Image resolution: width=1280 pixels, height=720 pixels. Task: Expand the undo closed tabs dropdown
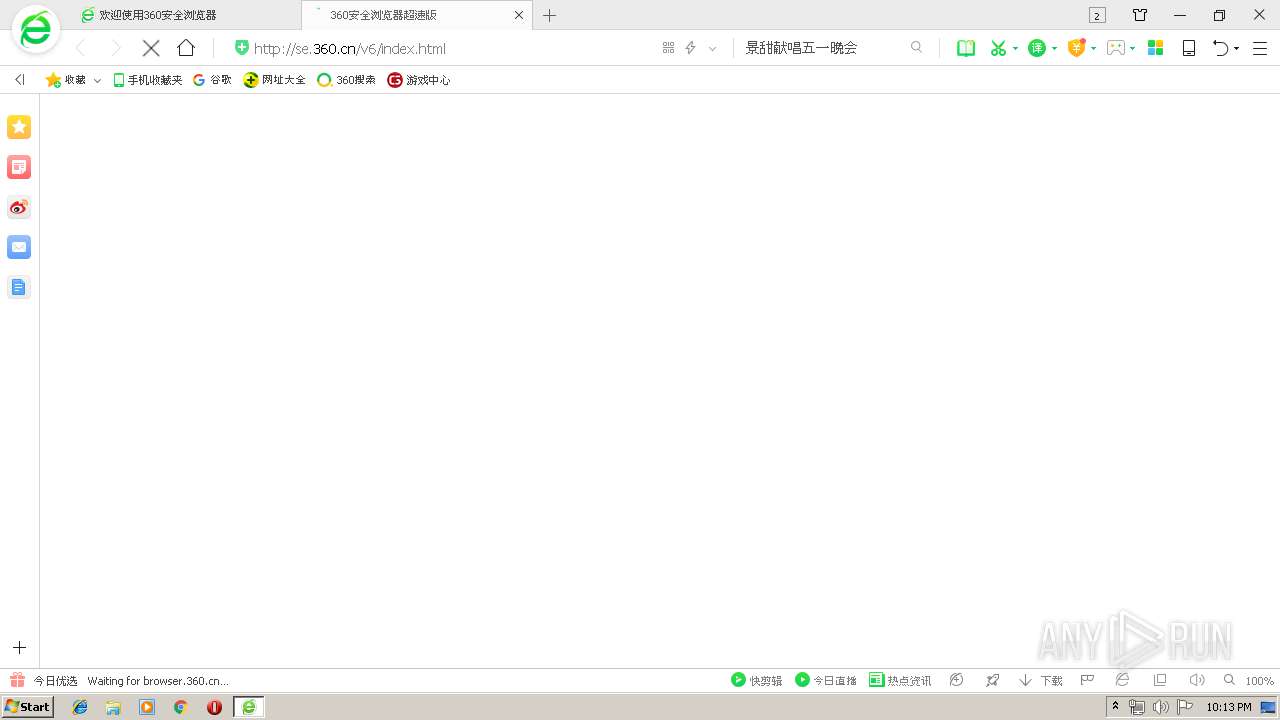click(x=1236, y=48)
